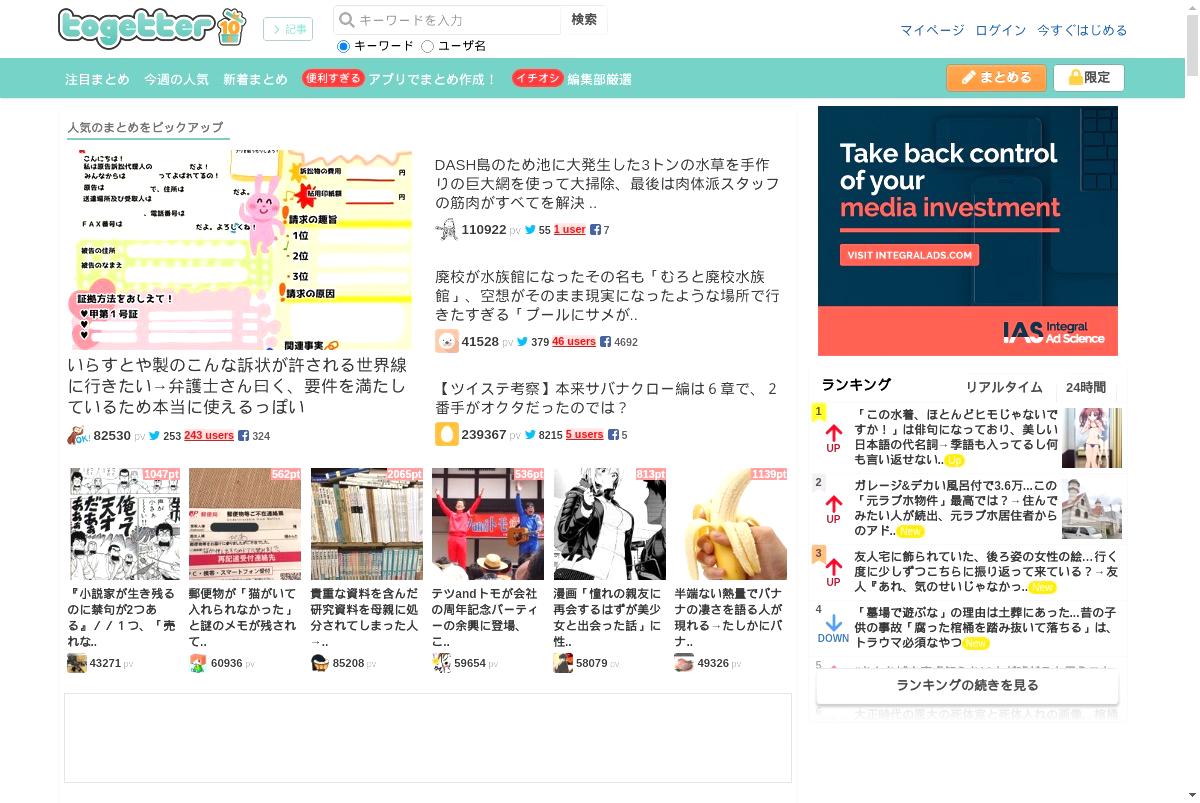Click author avatar next to 239367 pv

[446, 434]
